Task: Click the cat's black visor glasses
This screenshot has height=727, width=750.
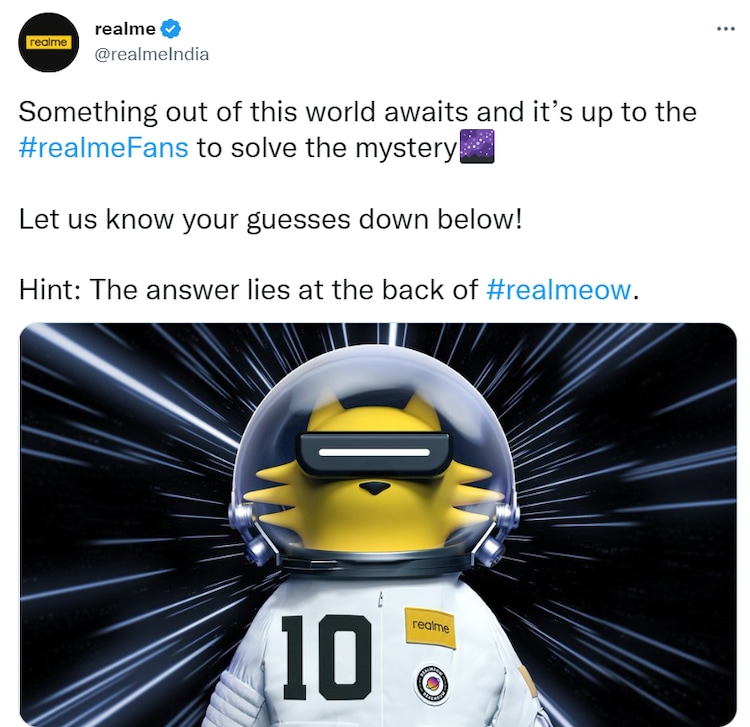Action: pyautogui.click(x=375, y=453)
